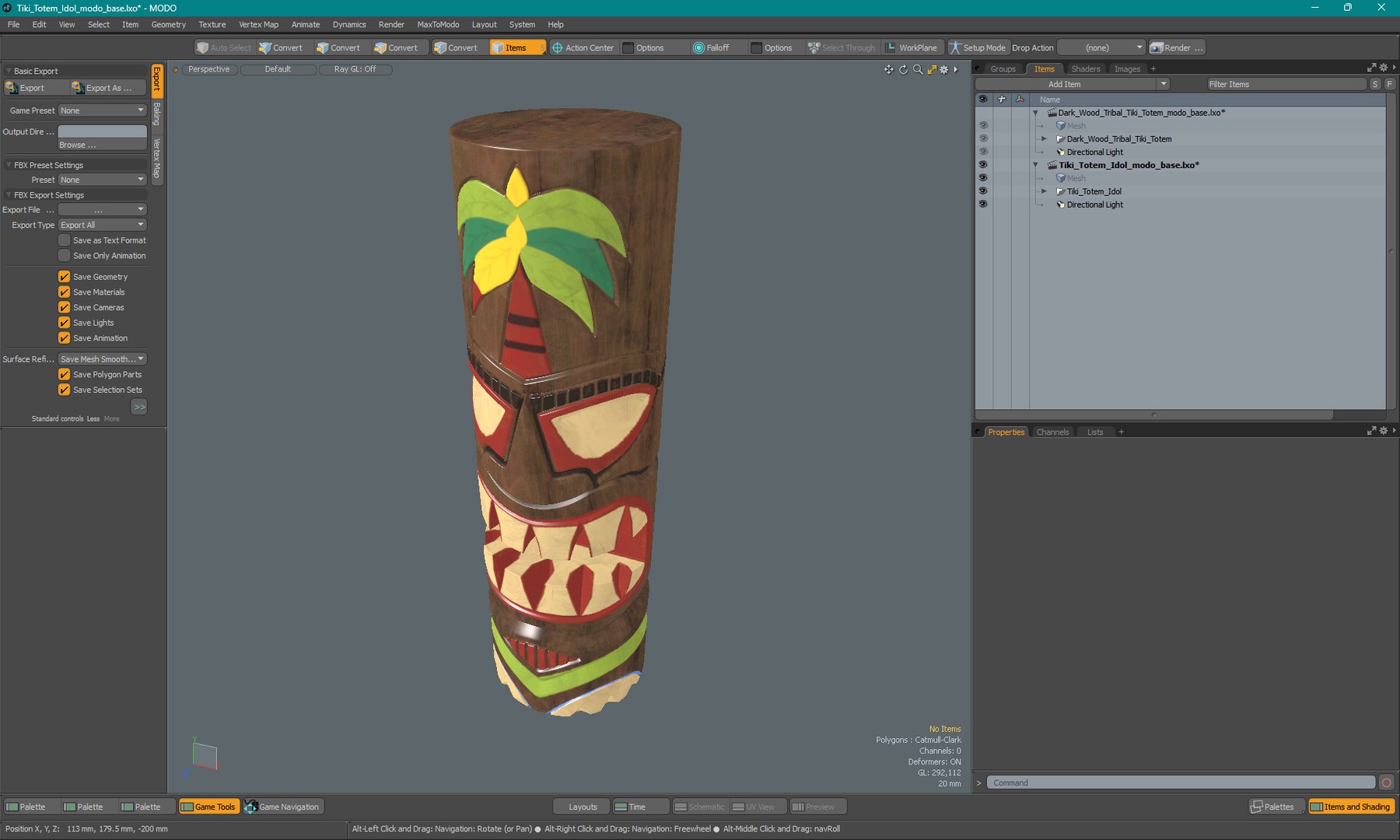The height and width of the screenshot is (840, 1400).
Task: Open the Drop Action (none) dropdown
Action: tap(1101, 47)
